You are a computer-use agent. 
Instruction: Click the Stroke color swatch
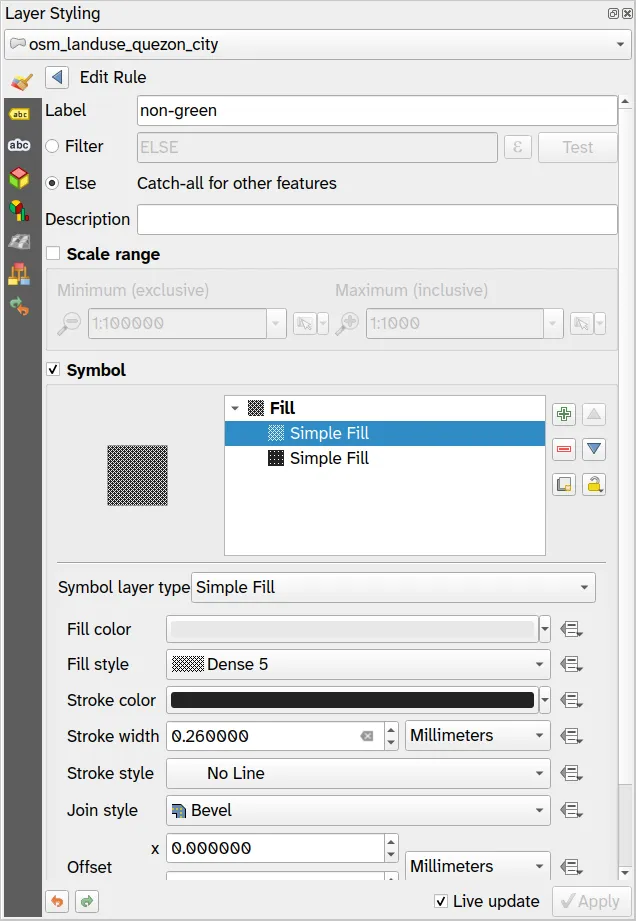352,700
